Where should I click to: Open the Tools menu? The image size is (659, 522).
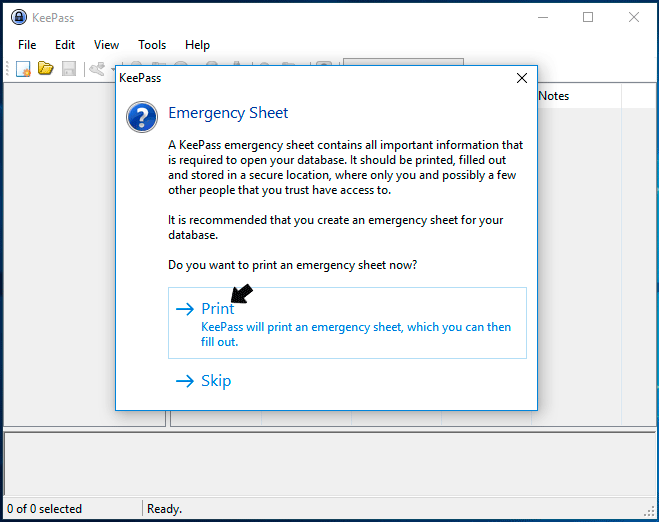tap(152, 45)
